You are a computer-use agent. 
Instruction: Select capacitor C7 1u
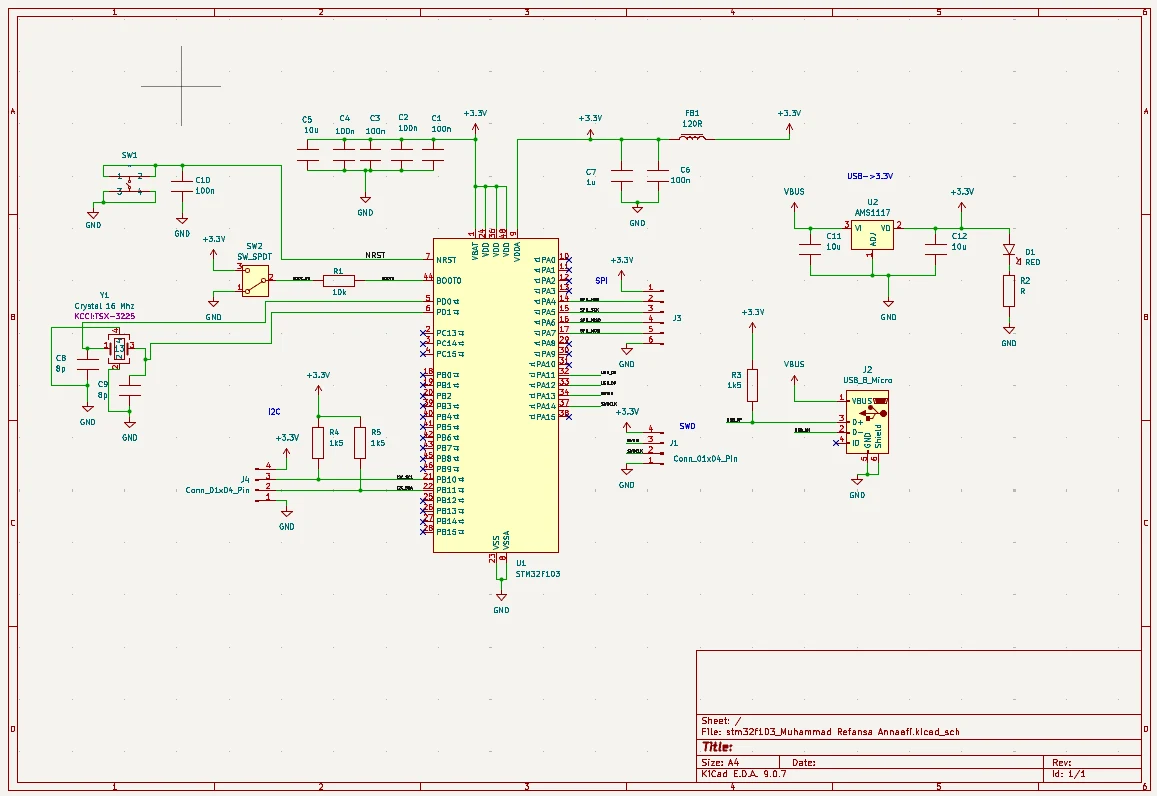click(622, 176)
